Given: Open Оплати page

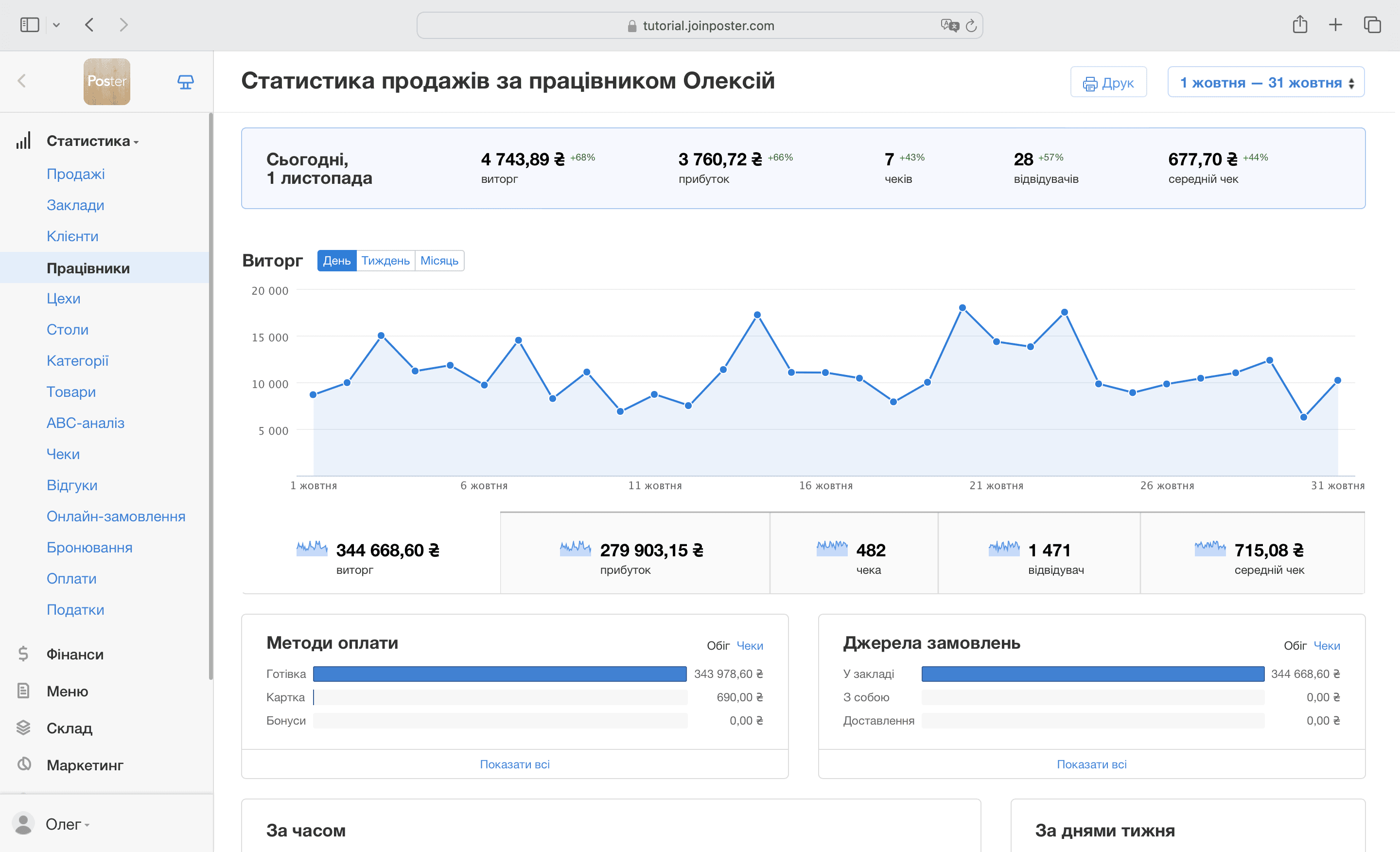Looking at the screenshot, I should pyautogui.click(x=71, y=579).
